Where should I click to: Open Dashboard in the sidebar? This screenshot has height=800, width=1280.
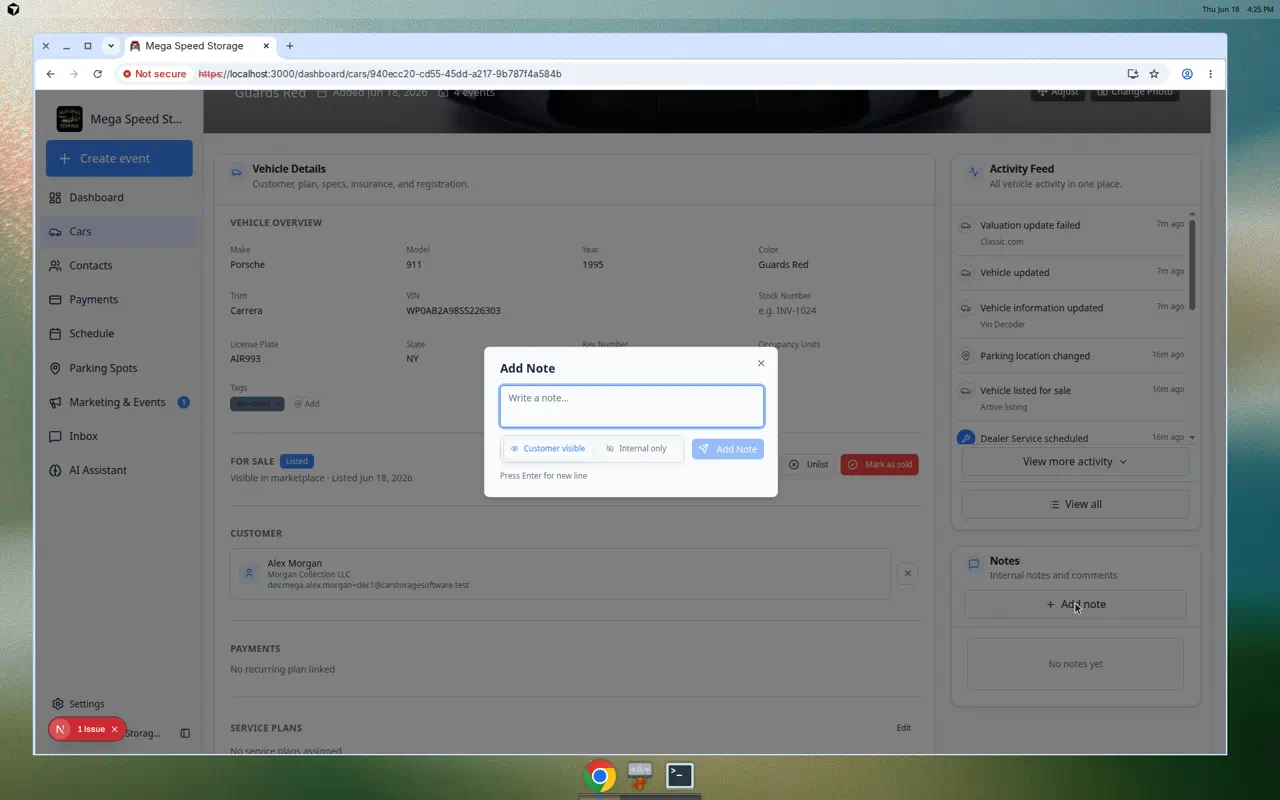coord(119,197)
